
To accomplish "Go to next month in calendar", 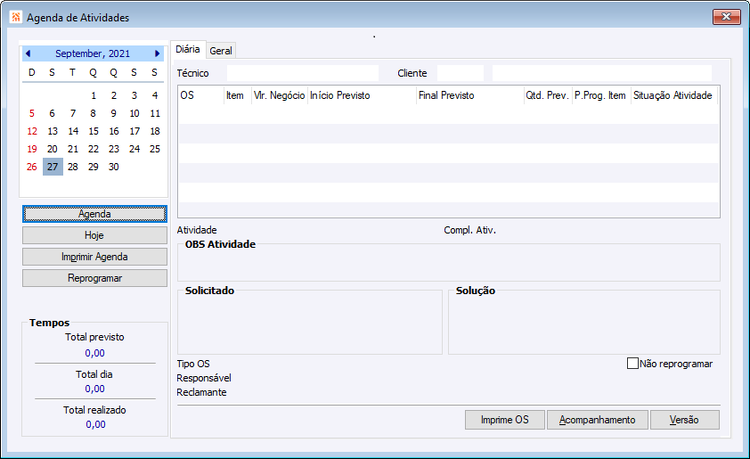I will click(x=157, y=54).
